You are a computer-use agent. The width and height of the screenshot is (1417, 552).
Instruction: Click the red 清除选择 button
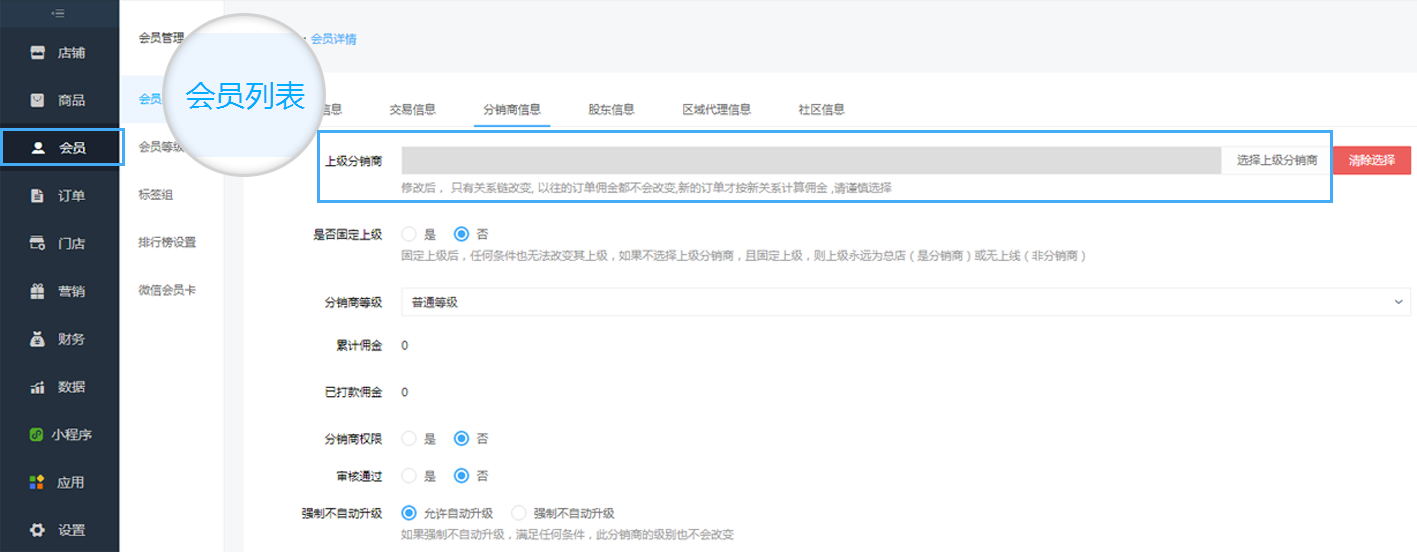[1372, 160]
